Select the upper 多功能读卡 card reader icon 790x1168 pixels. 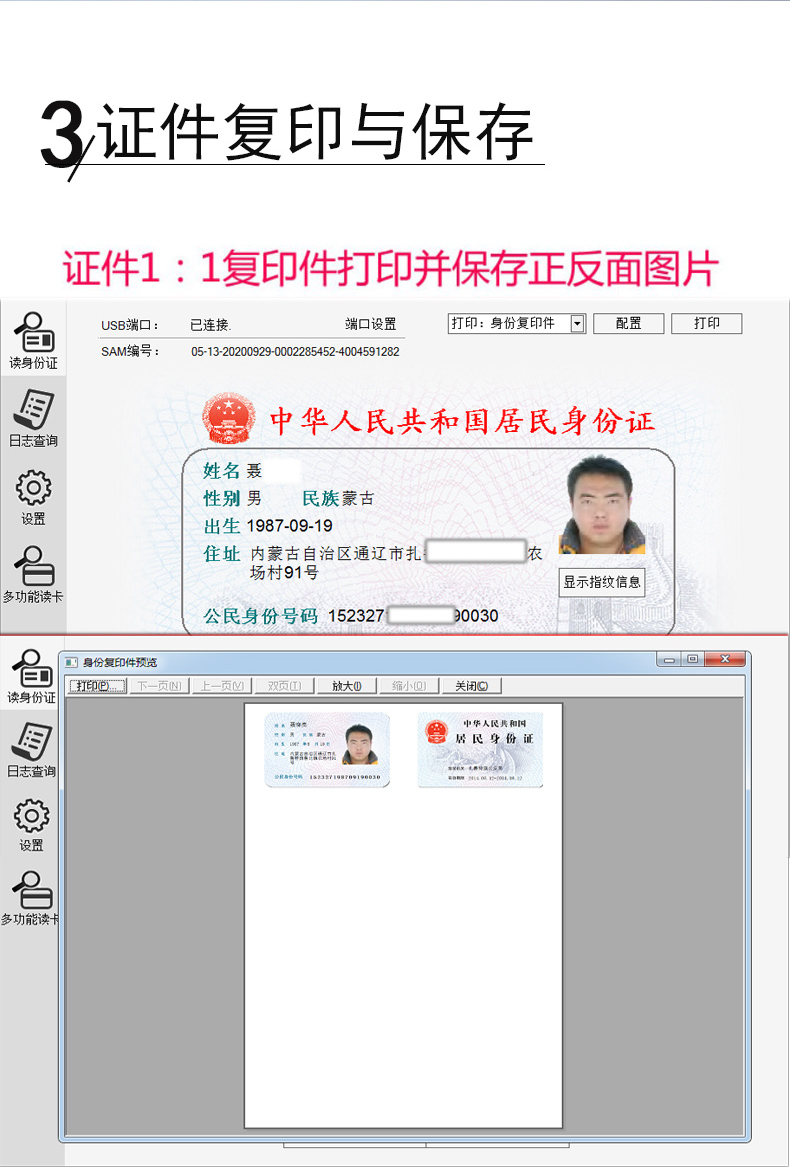coord(33,568)
